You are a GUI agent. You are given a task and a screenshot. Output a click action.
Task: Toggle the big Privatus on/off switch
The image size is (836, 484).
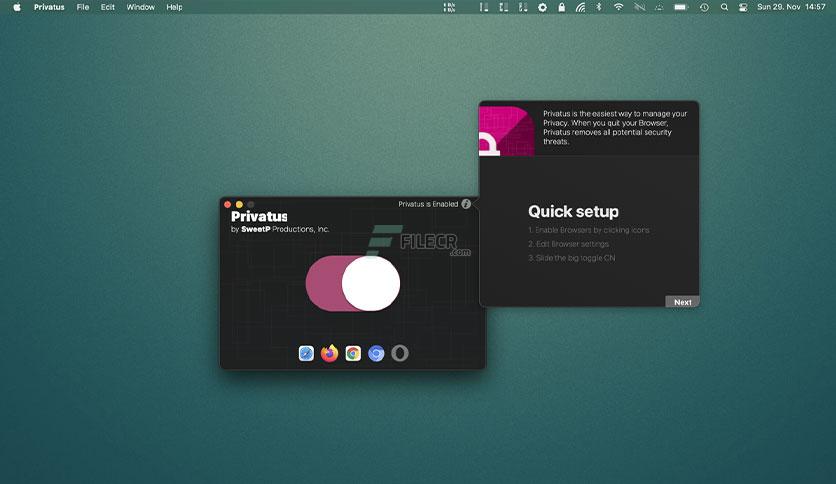click(353, 283)
